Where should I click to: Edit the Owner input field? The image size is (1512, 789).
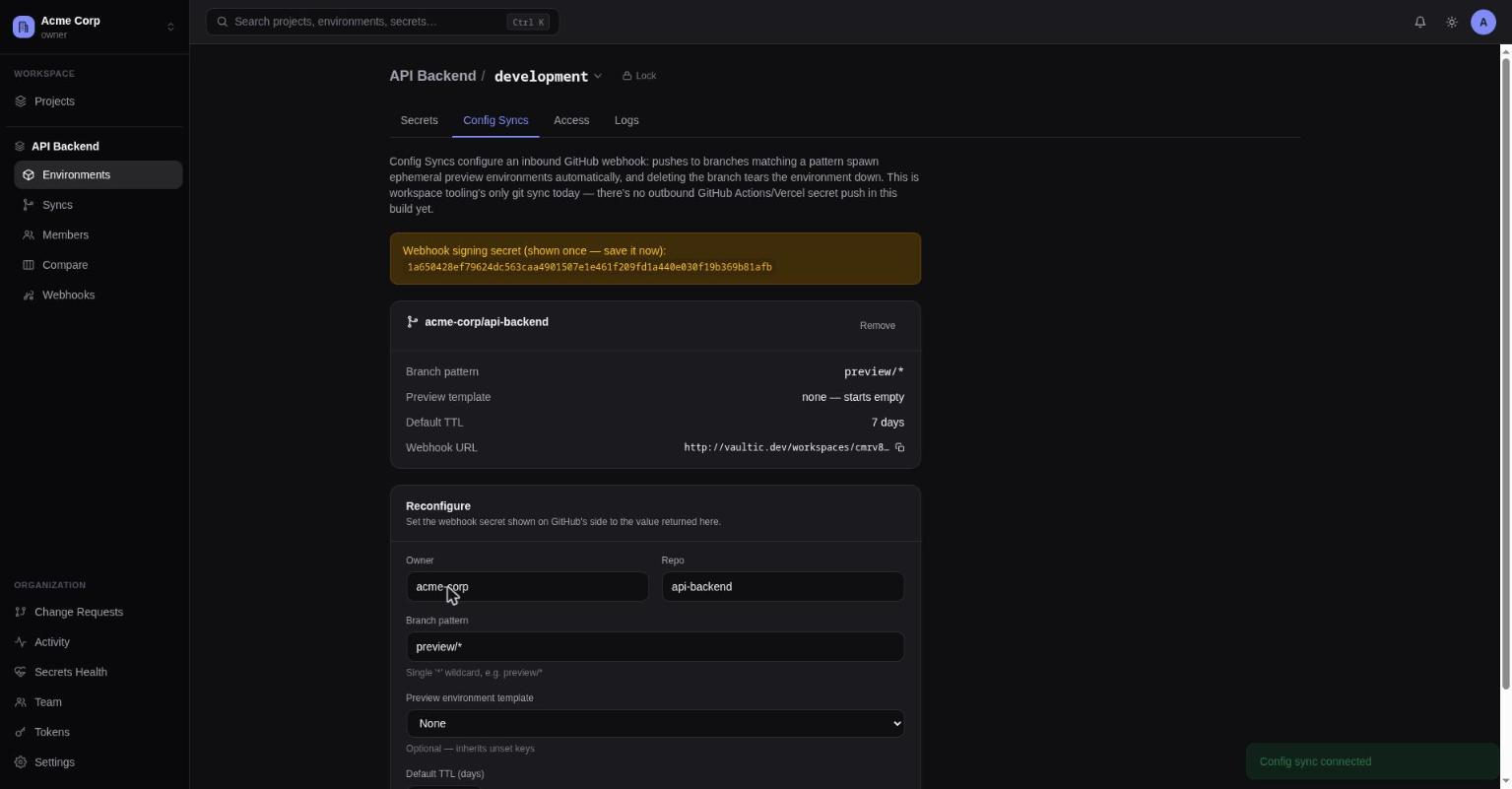(x=527, y=587)
